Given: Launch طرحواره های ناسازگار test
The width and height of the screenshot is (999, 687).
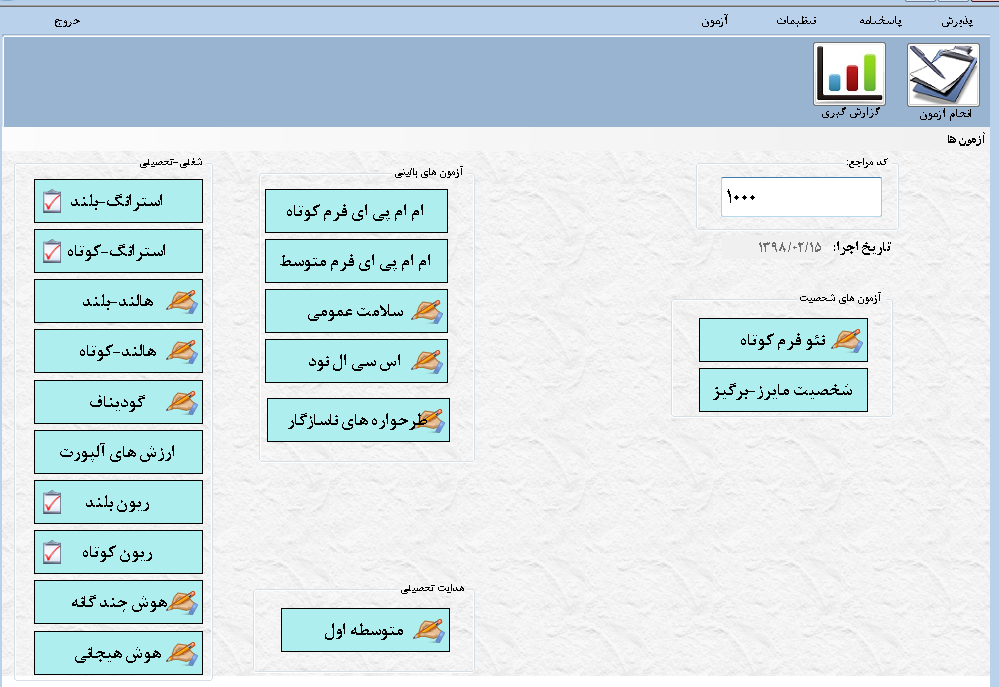Looking at the screenshot, I should pos(358,420).
